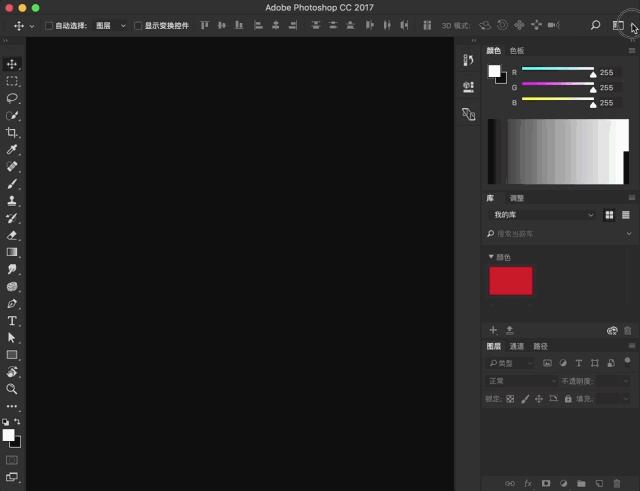Open the History panel icon
The height and width of the screenshot is (491, 640).
[x=468, y=60]
